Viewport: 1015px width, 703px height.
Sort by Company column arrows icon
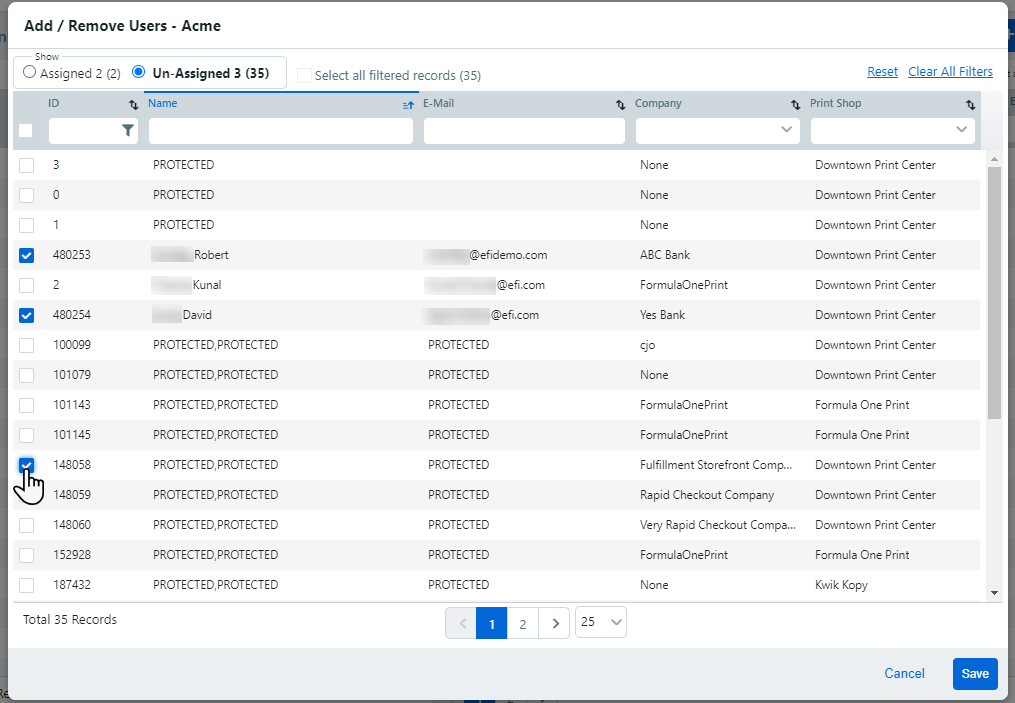[795, 104]
